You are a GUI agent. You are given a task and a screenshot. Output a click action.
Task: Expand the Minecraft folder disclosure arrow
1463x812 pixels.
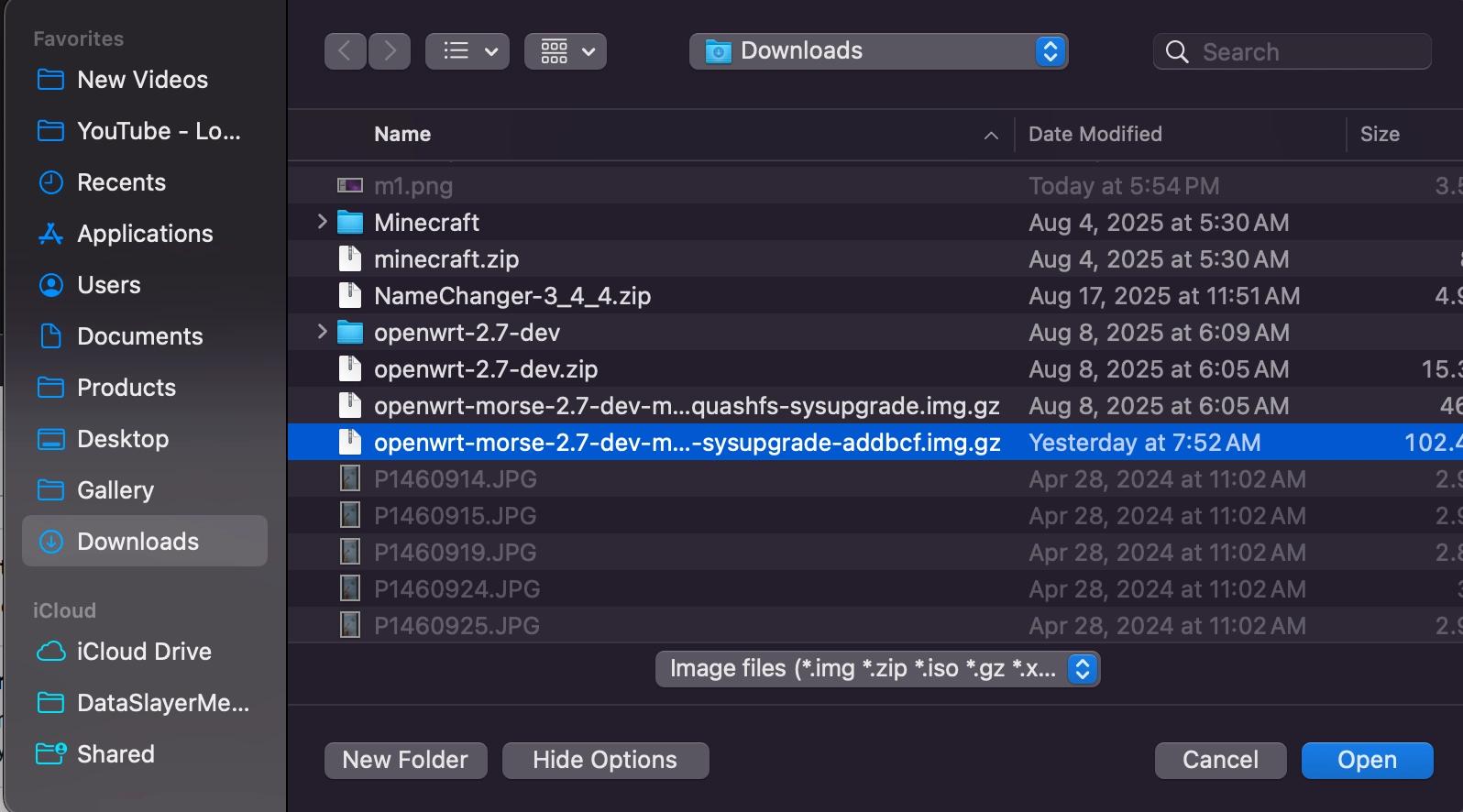tap(322, 222)
